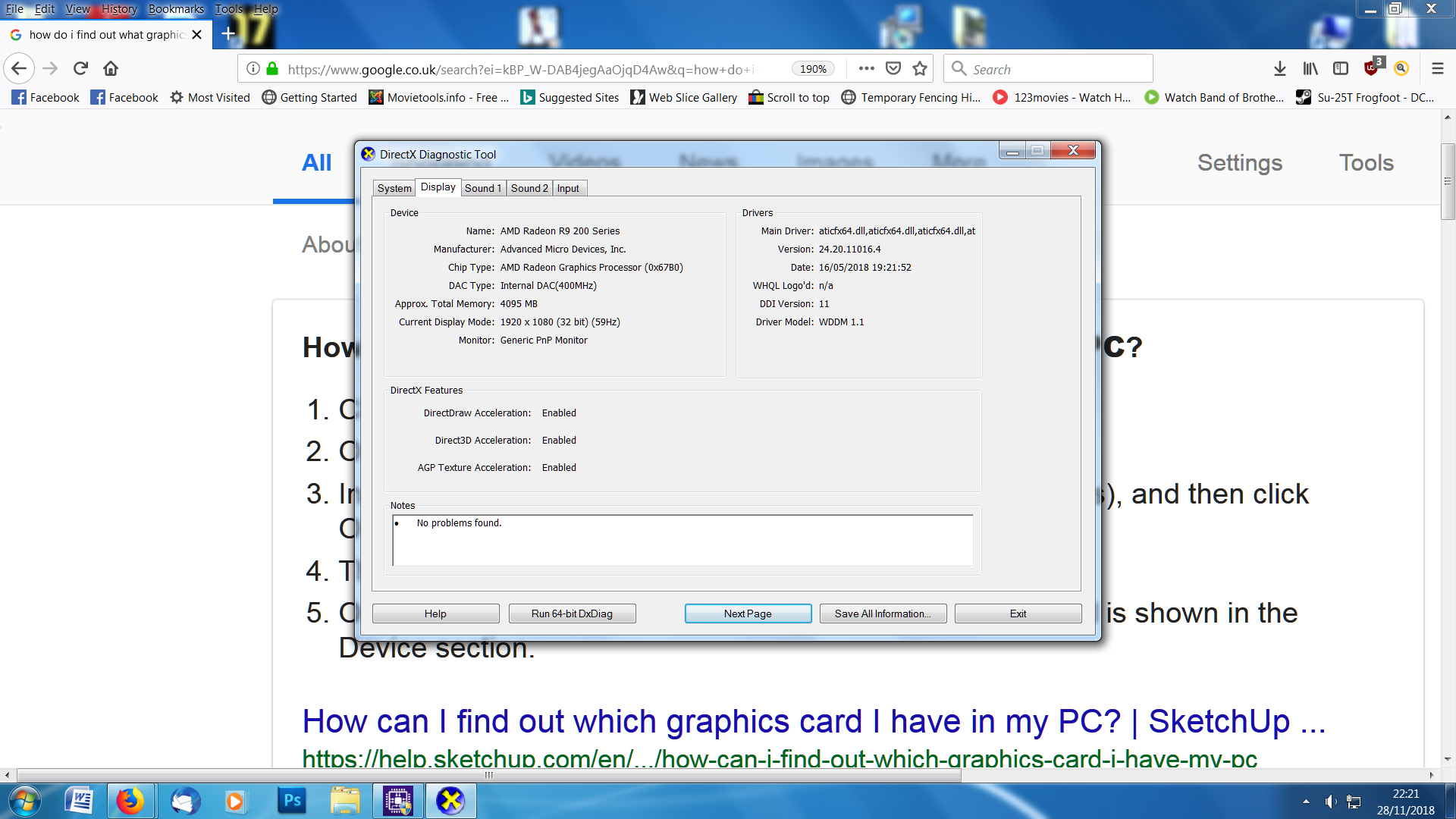Click the Firefox search box
The width and height of the screenshot is (1456, 819).
[x=1049, y=69]
